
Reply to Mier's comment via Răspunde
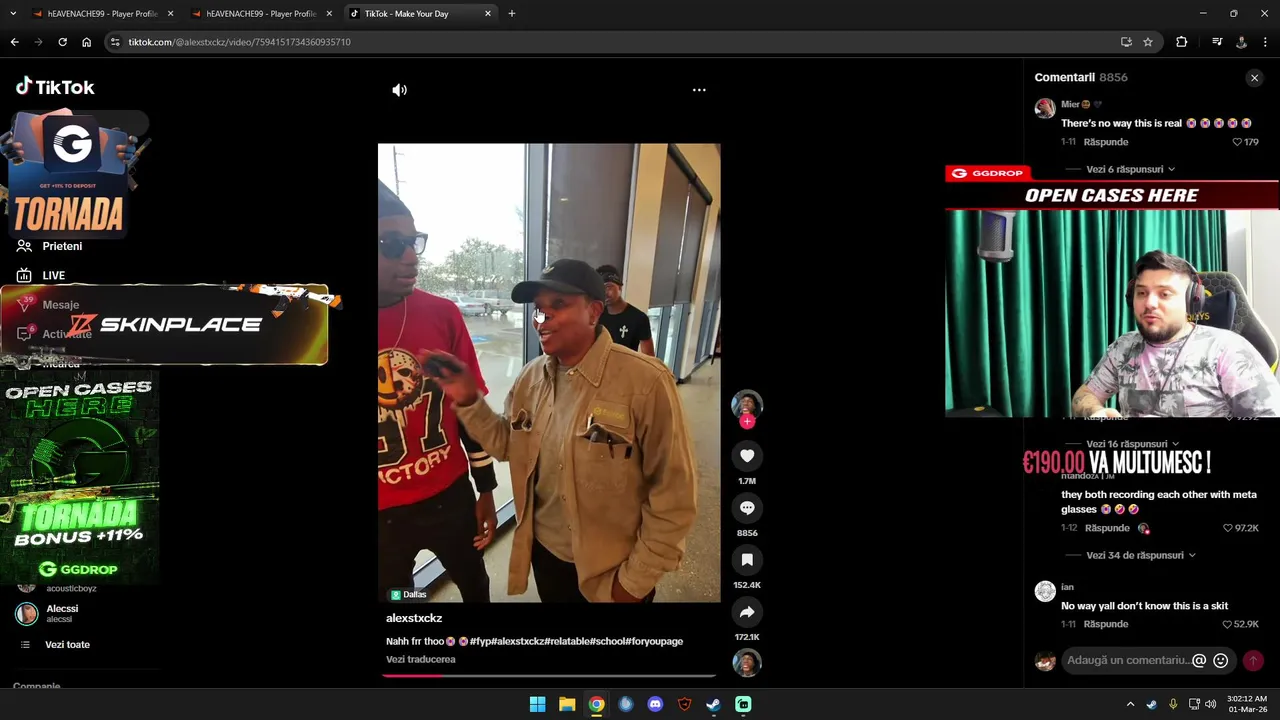(1106, 142)
